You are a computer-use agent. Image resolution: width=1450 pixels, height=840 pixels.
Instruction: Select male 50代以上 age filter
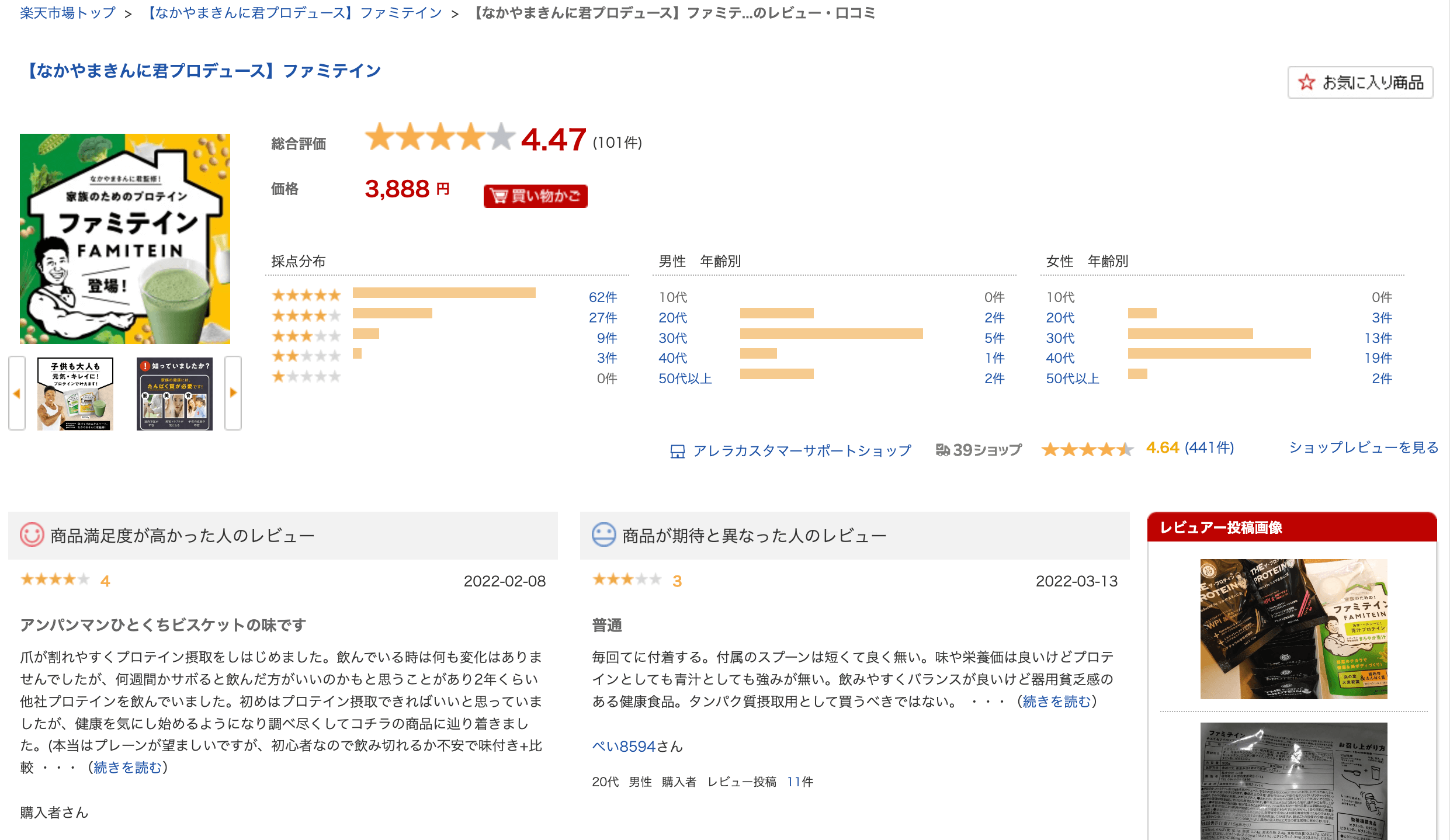tap(685, 379)
